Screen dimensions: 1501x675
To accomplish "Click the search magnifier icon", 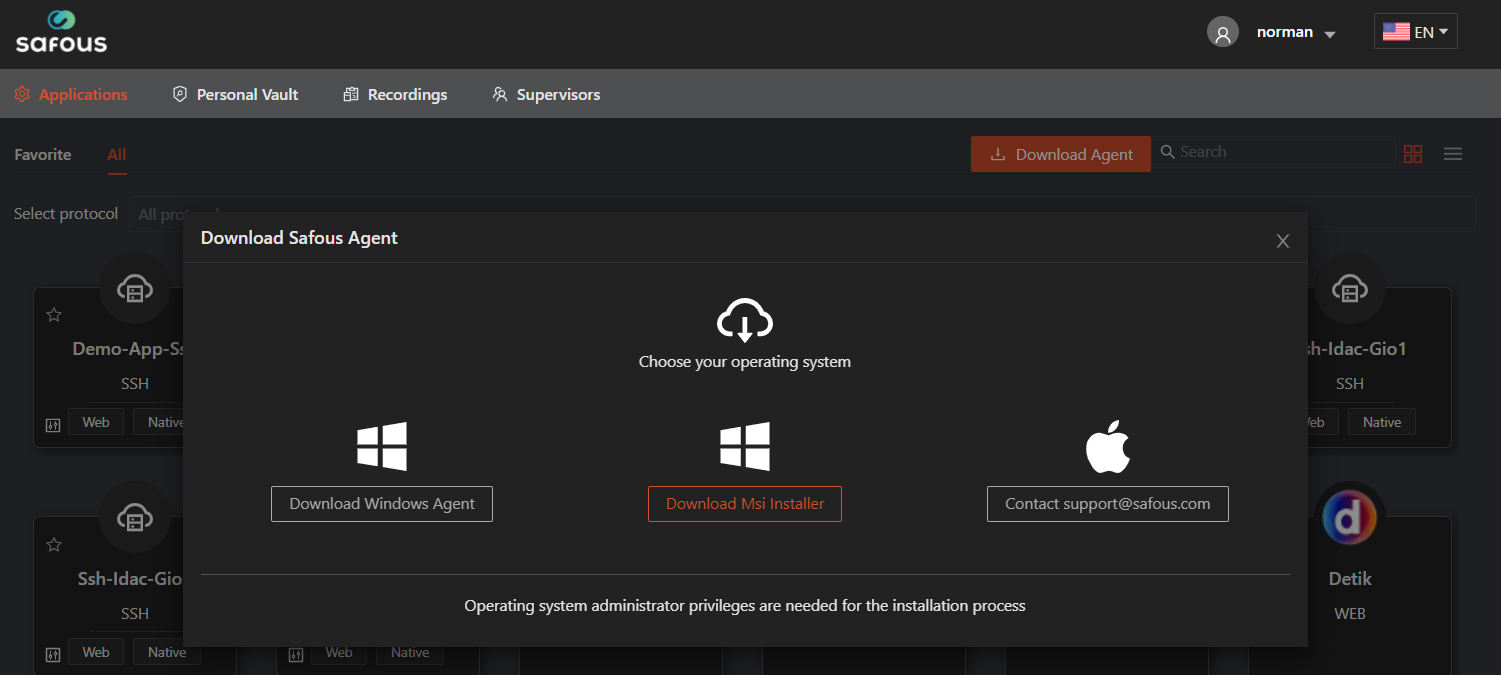I will [1167, 152].
